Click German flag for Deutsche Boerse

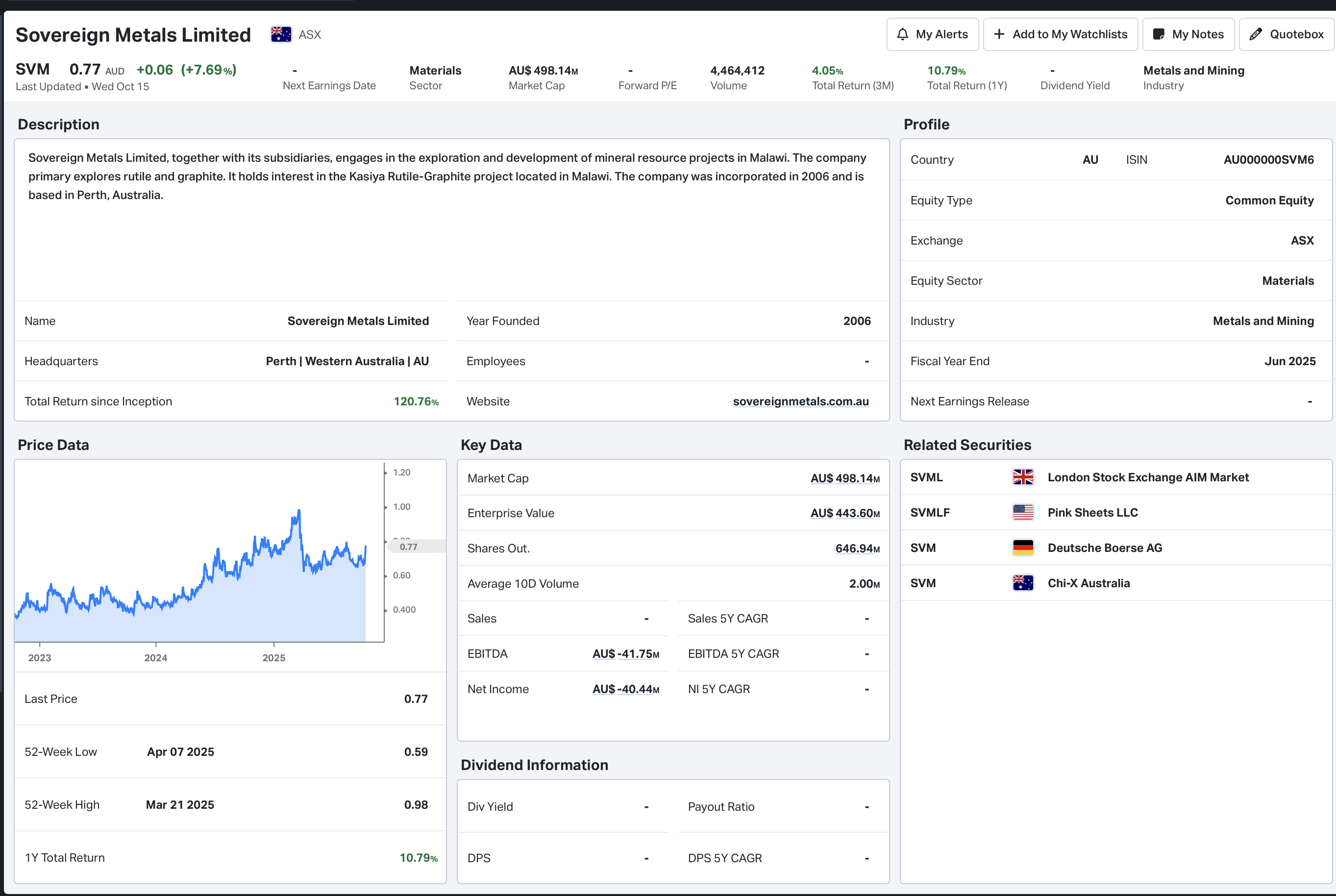tap(1022, 548)
